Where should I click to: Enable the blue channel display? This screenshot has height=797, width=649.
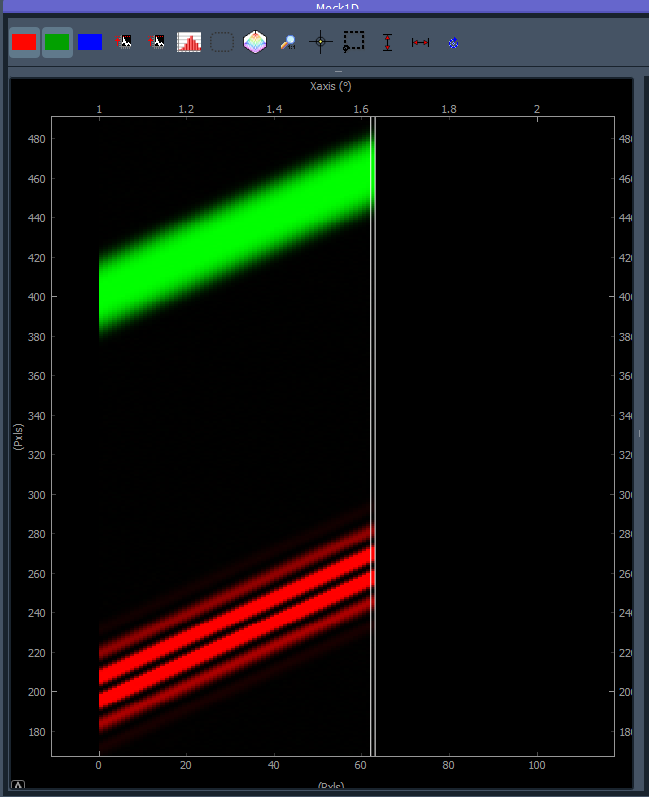pos(90,42)
